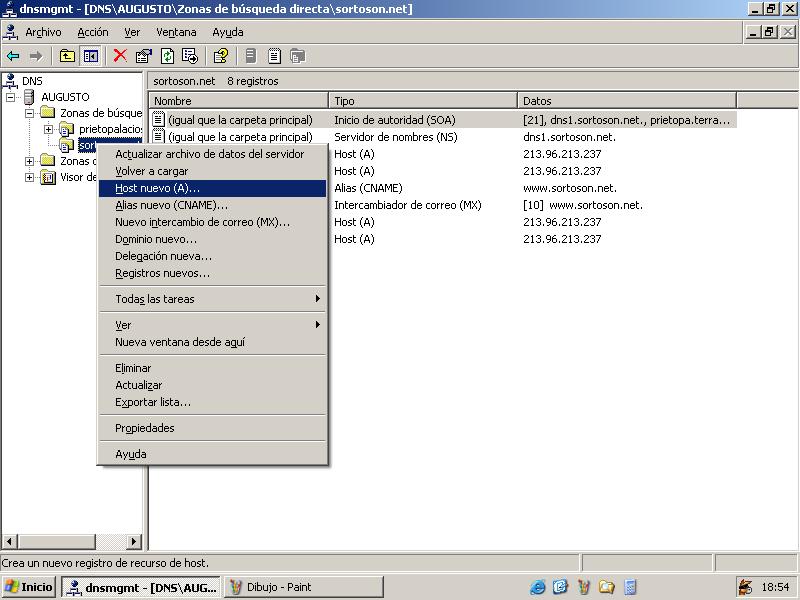This screenshot has width=800, height=600.
Task: Open the Todas las tareas submenu
Action: point(212,299)
